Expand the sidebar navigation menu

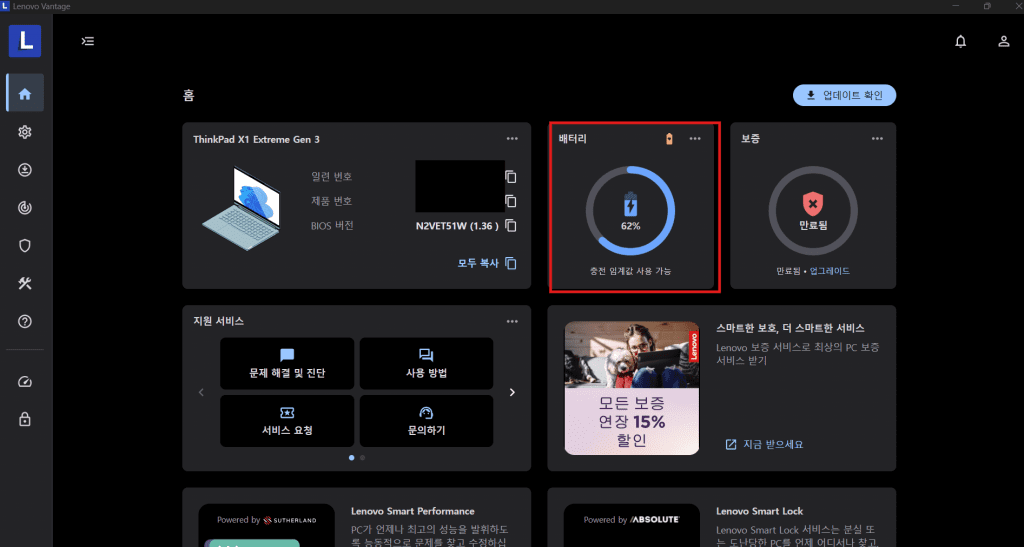click(x=88, y=41)
